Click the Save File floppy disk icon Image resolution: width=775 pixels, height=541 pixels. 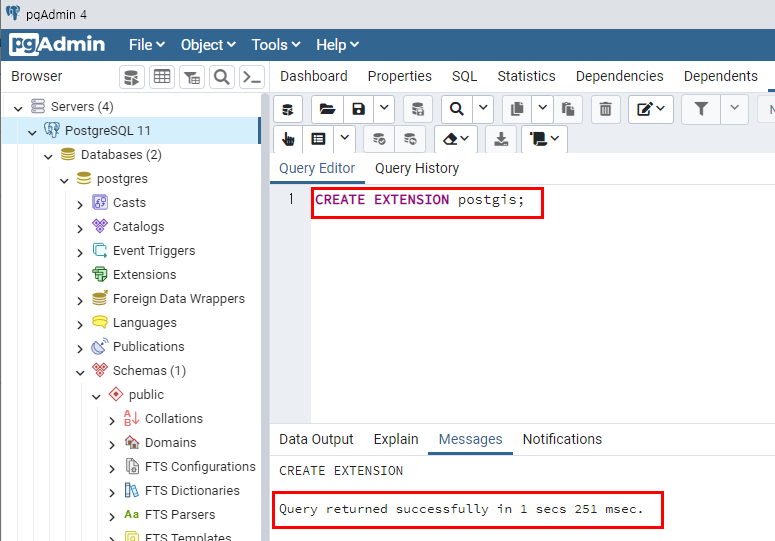click(358, 109)
